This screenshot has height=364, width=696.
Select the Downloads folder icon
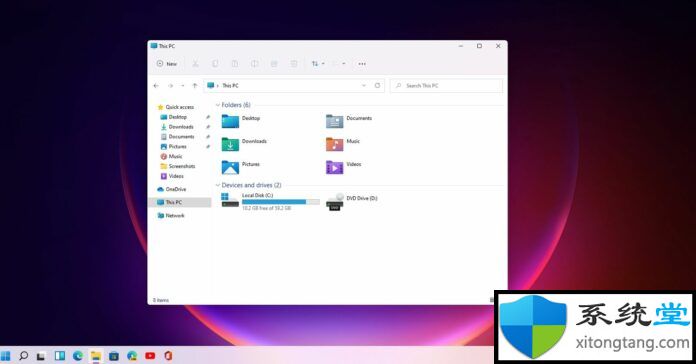[x=230, y=144]
